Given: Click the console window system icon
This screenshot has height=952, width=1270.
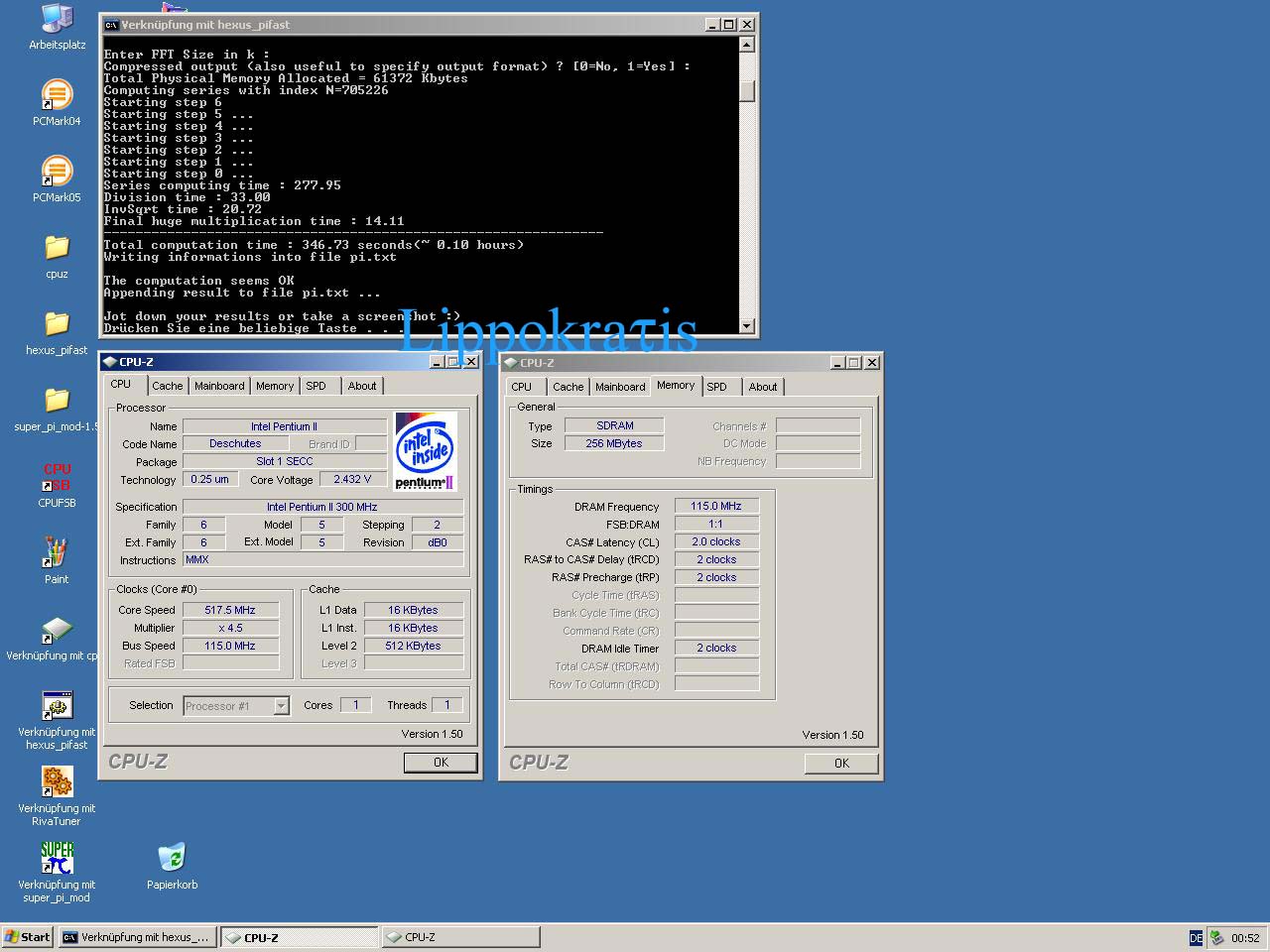Looking at the screenshot, I should (x=112, y=25).
